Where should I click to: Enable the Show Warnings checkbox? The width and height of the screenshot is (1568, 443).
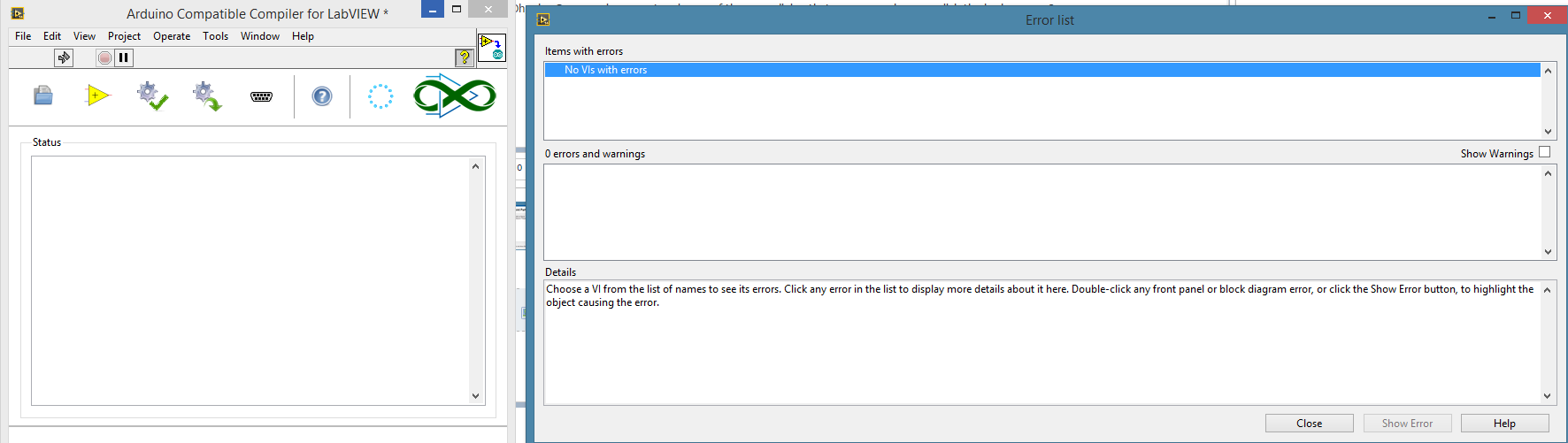1544,152
